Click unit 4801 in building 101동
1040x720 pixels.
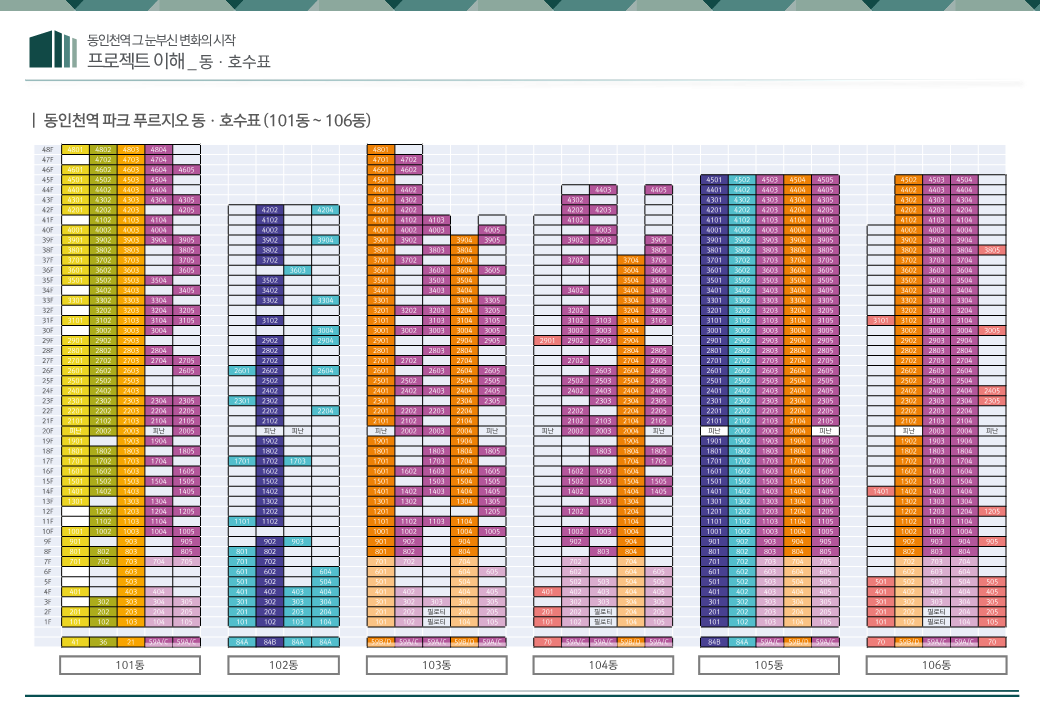tap(75, 149)
